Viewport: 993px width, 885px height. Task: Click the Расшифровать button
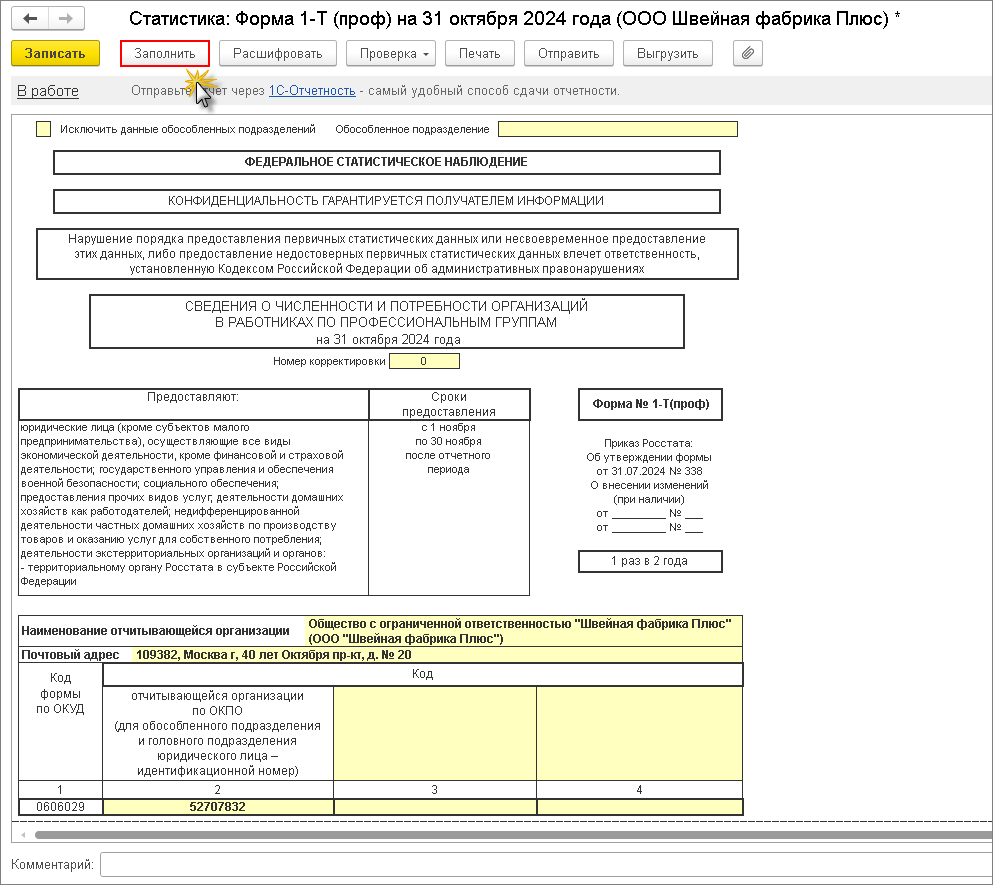[277, 53]
